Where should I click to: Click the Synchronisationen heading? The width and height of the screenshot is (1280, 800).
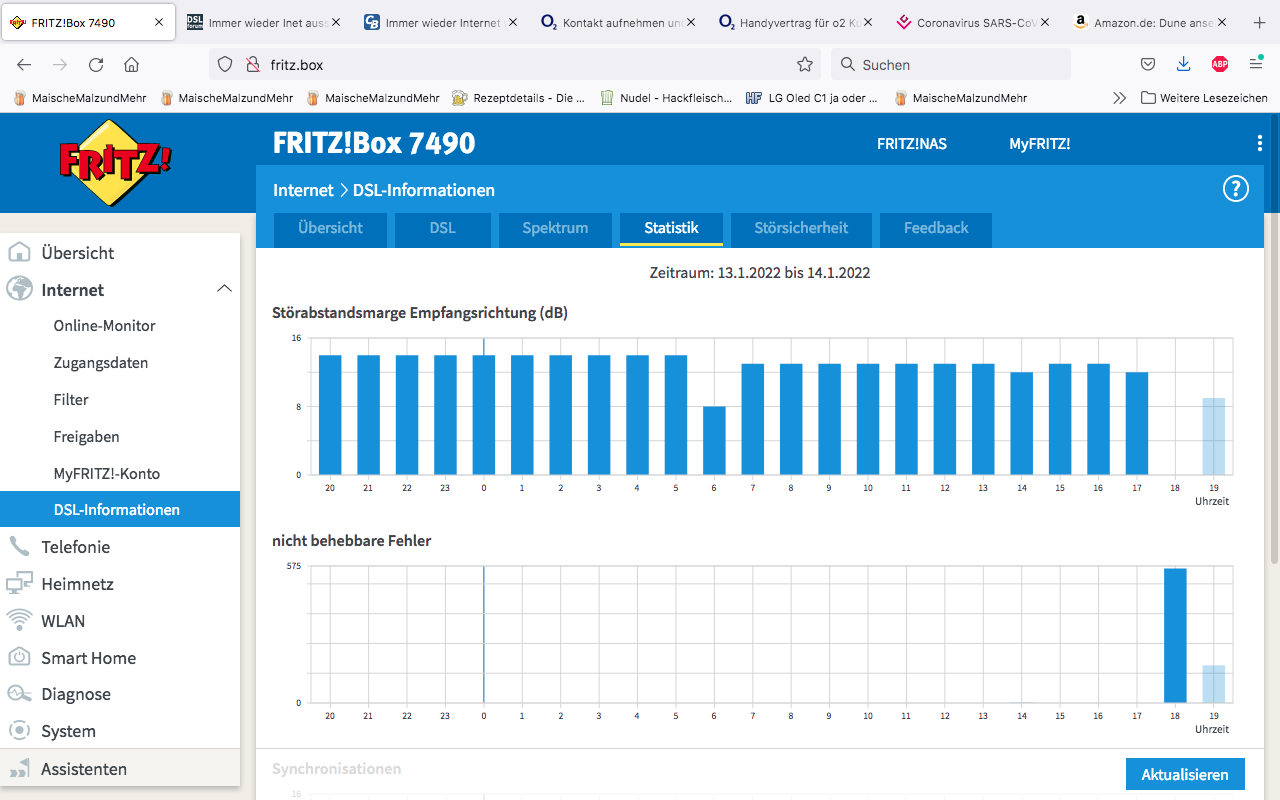coord(337,769)
